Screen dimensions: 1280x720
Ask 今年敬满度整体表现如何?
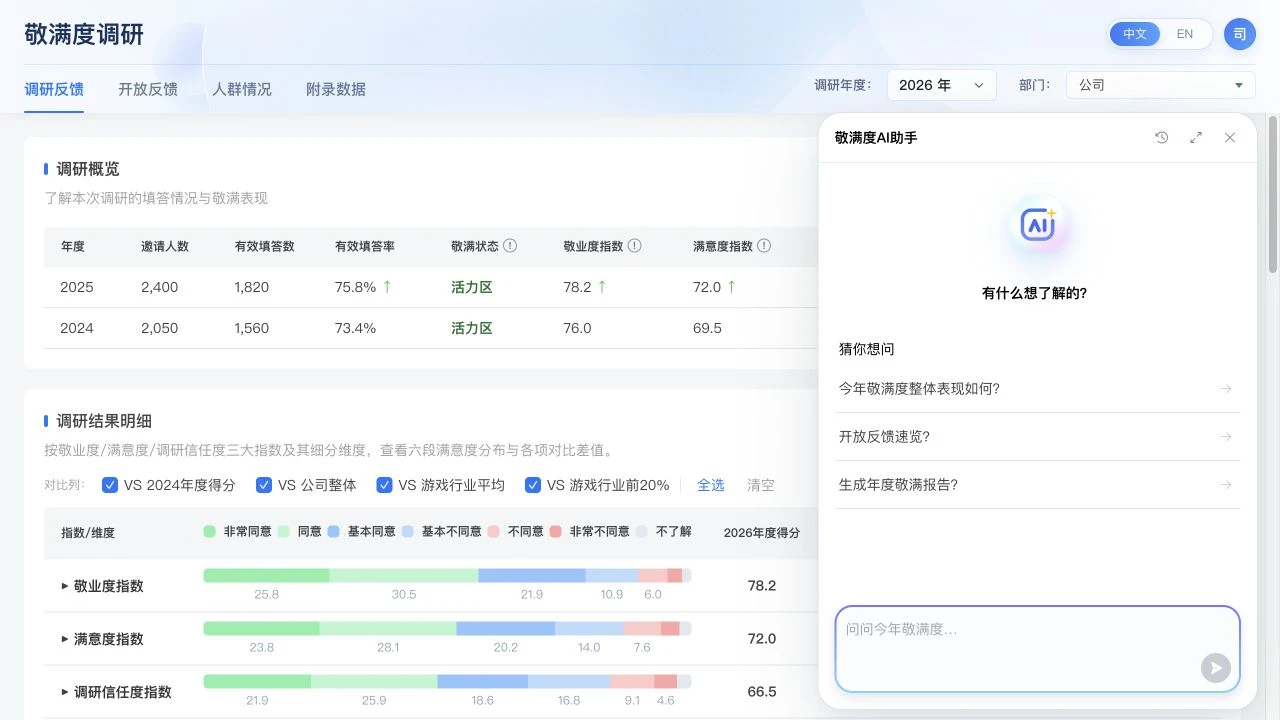[1037, 389]
